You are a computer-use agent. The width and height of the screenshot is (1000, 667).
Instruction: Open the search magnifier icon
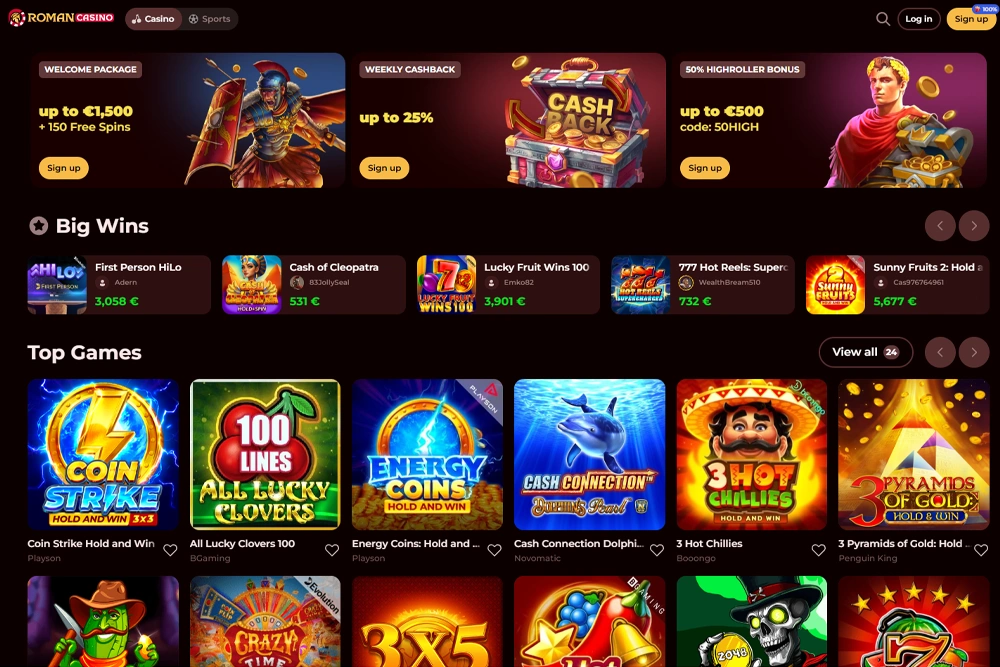point(883,19)
